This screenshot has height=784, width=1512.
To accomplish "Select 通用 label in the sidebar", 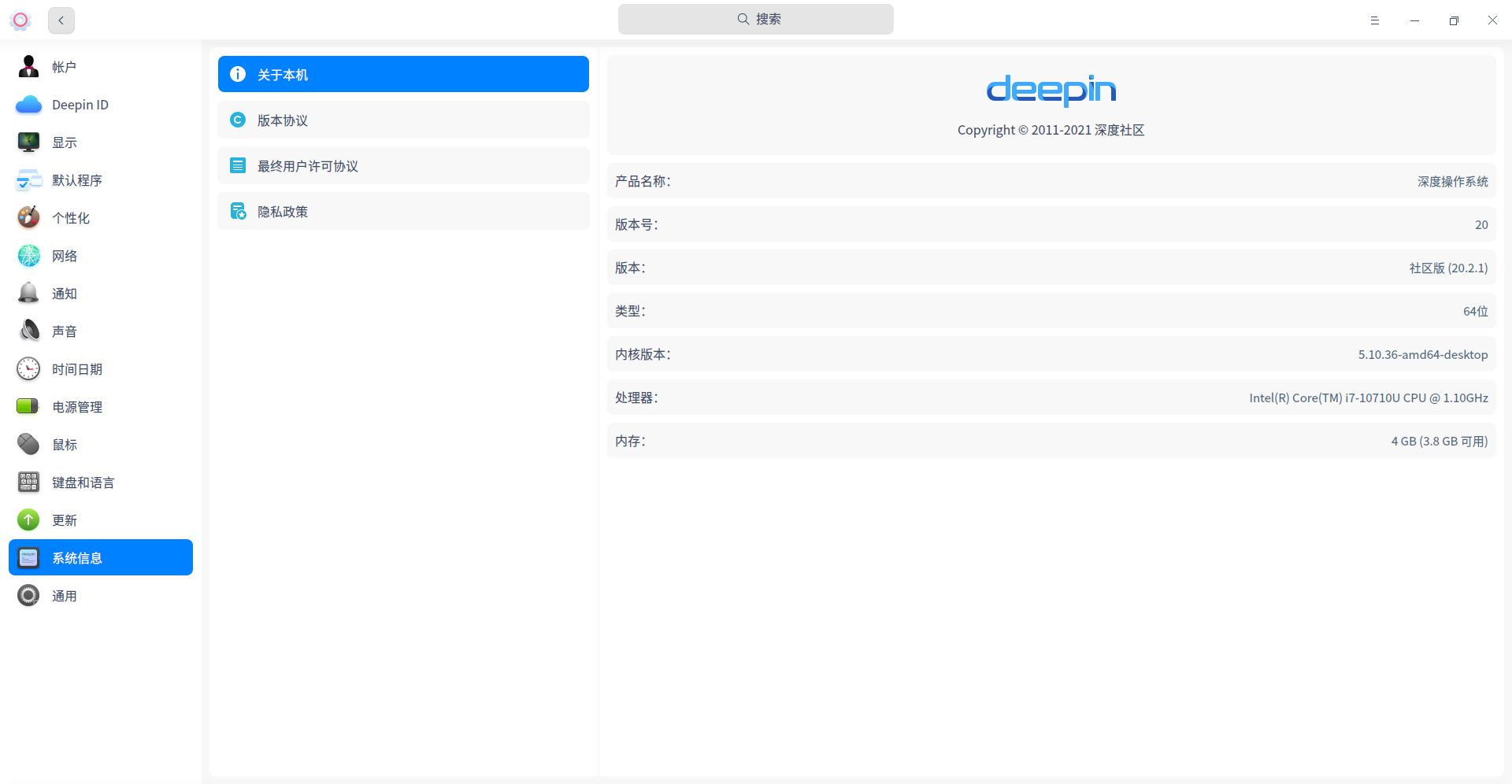I will 65,596.
